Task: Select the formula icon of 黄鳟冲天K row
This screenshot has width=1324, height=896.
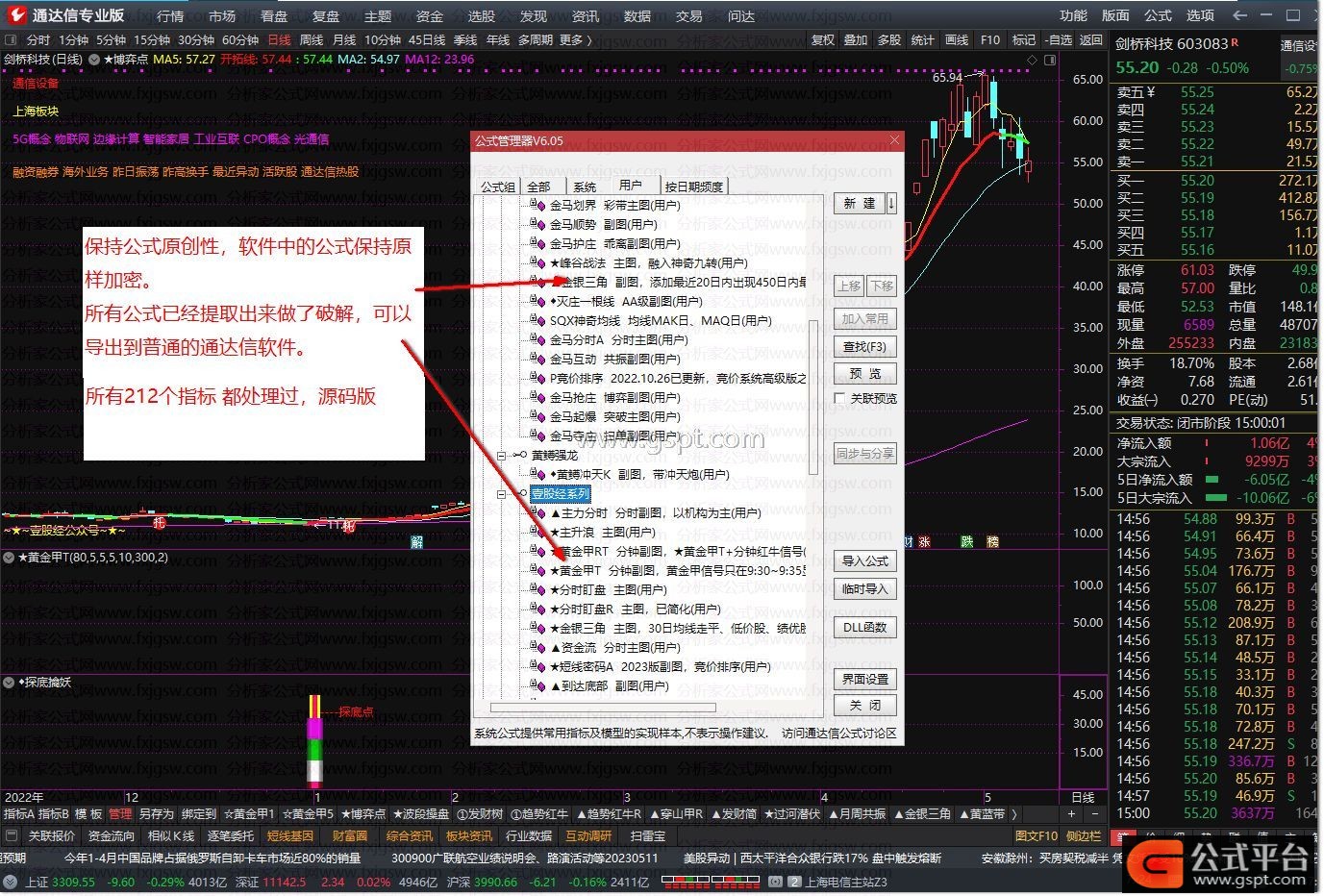Action: pyautogui.click(x=537, y=474)
